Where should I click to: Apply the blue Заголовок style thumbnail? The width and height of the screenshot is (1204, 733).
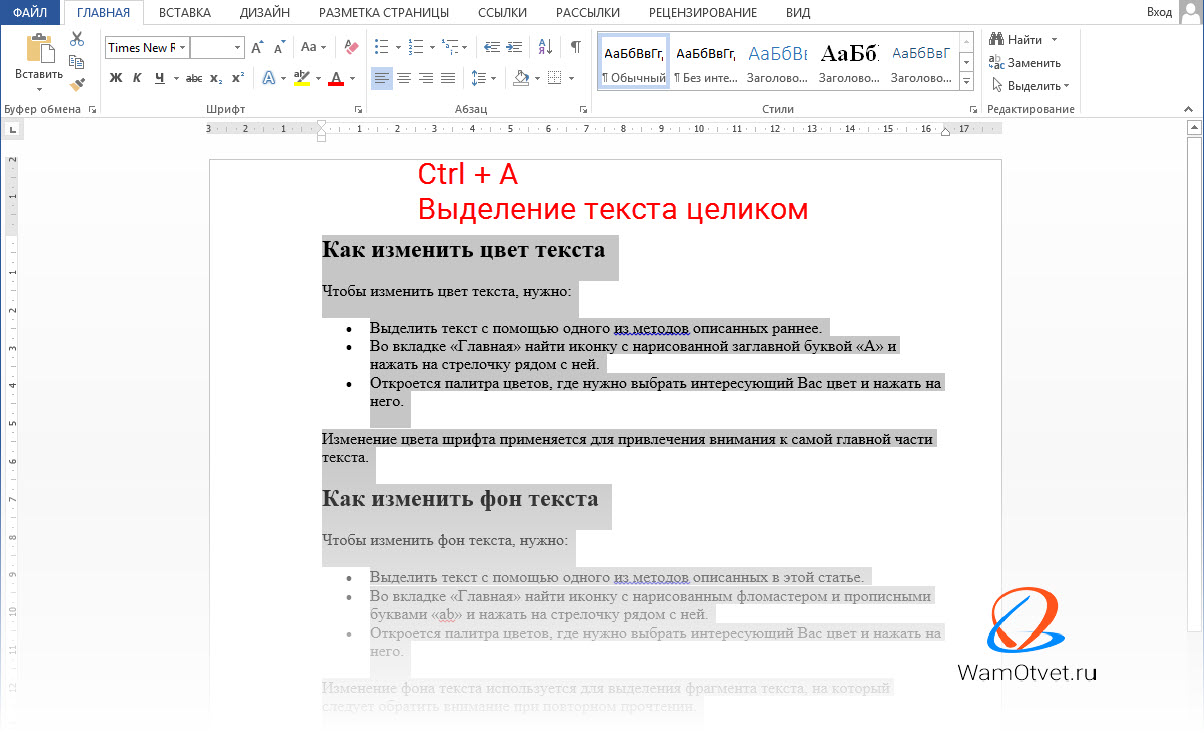click(x=777, y=63)
